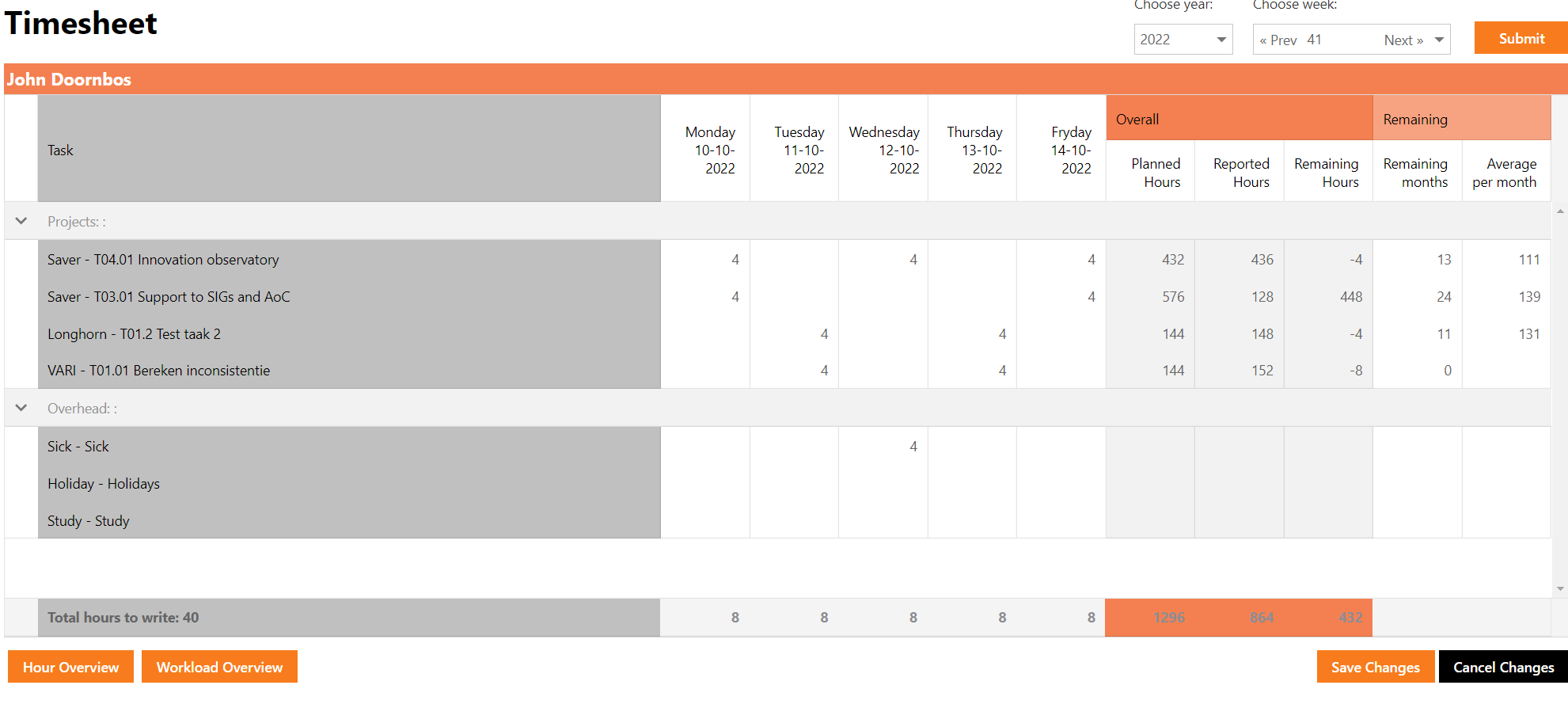
Task: Click planned hours value 576
Action: 1173,296
